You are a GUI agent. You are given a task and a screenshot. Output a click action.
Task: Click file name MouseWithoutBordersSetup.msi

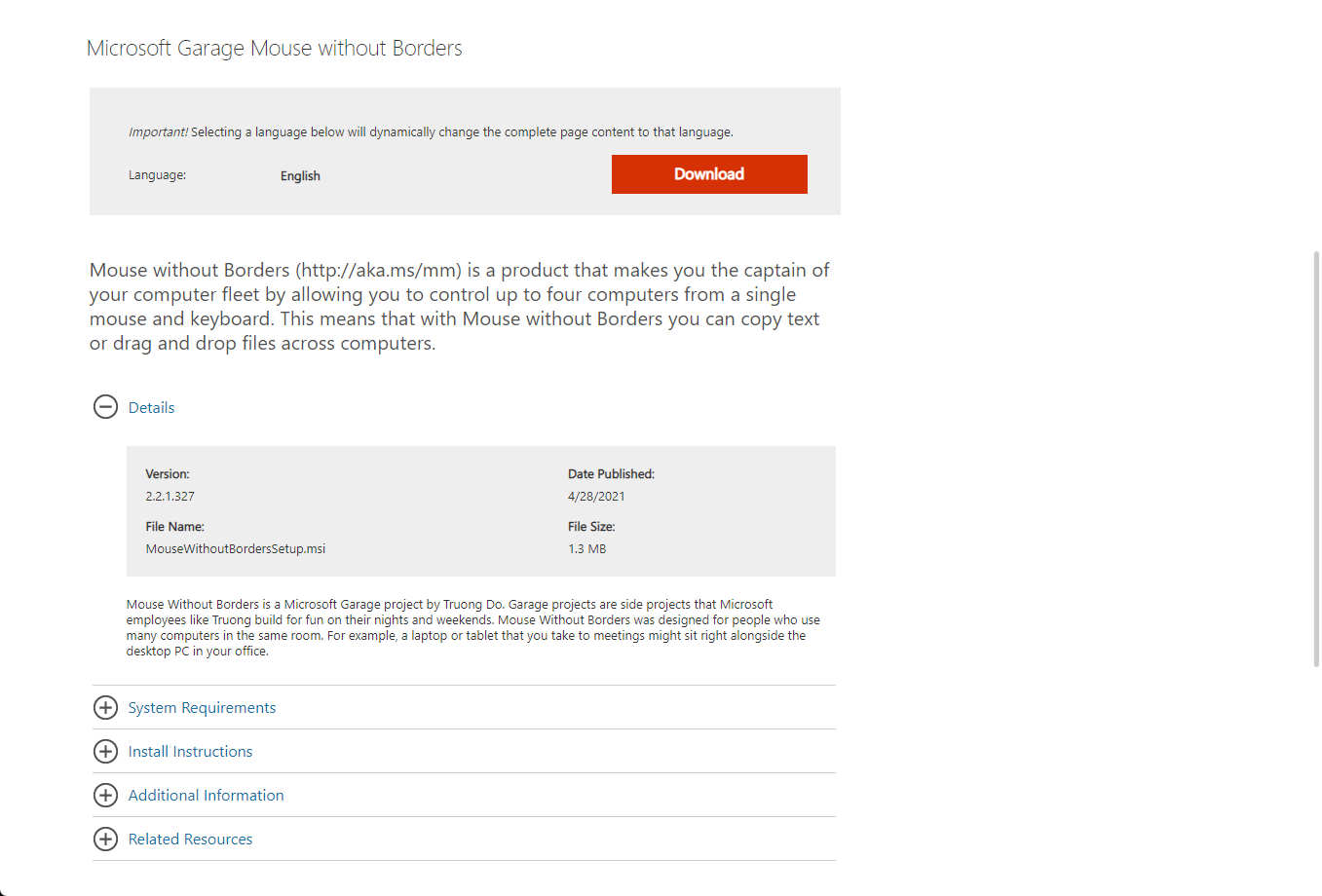[236, 549]
